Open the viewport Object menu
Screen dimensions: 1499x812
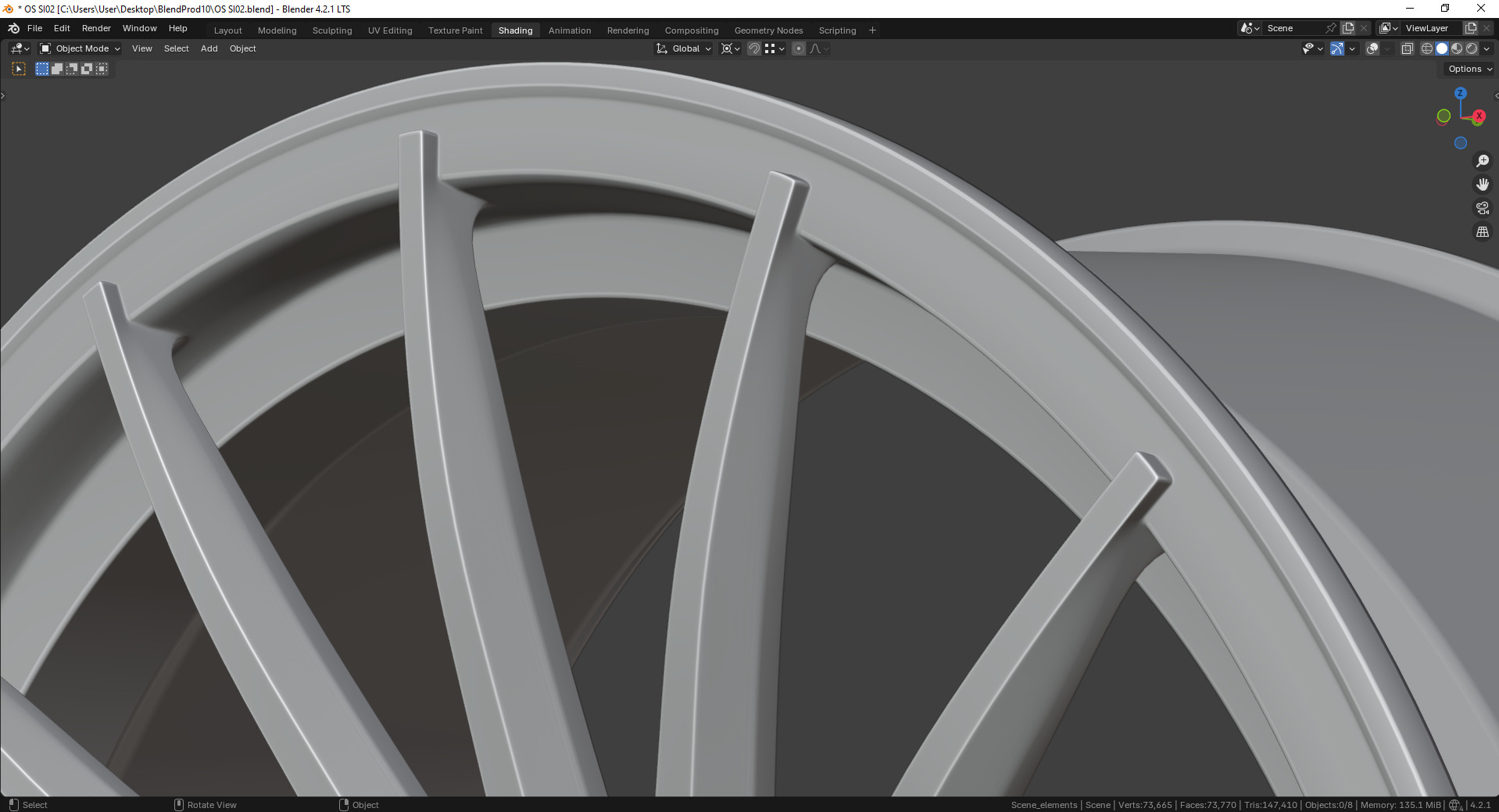click(x=242, y=48)
